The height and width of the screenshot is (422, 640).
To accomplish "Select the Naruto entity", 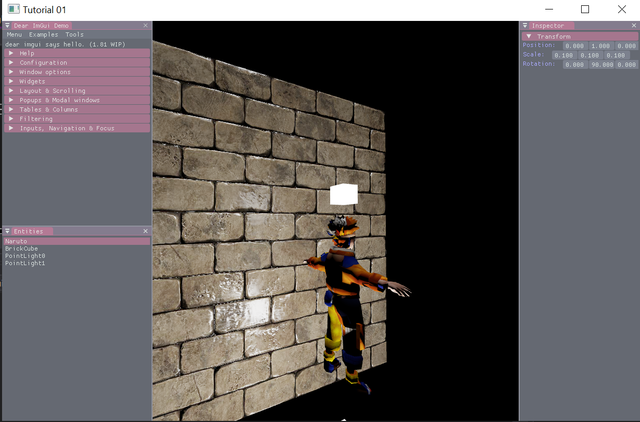I will point(77,241).
